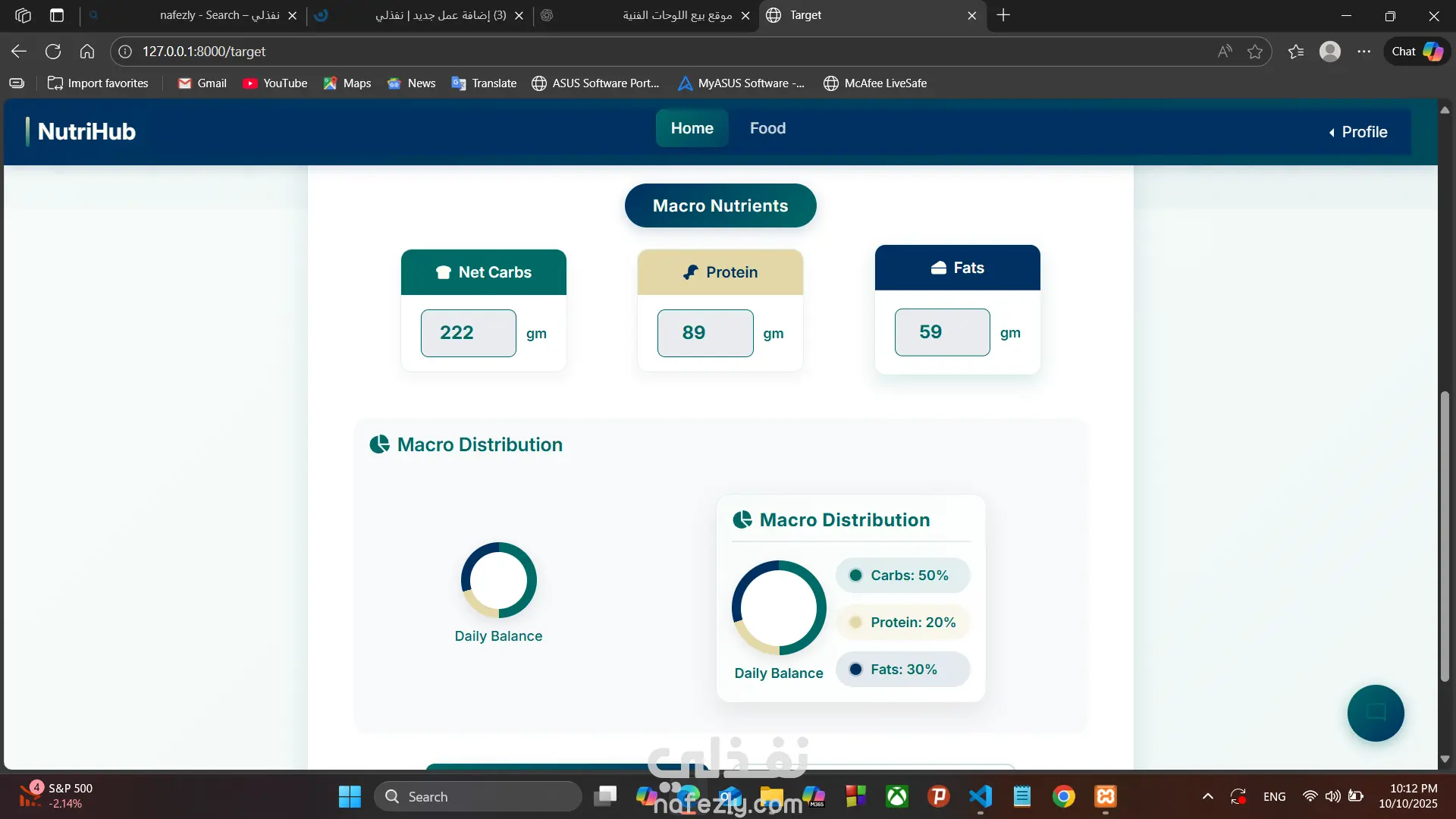Switch to the Food nav tab
The width and height of the screenshot is (1456, 819).
click(767, 128)
